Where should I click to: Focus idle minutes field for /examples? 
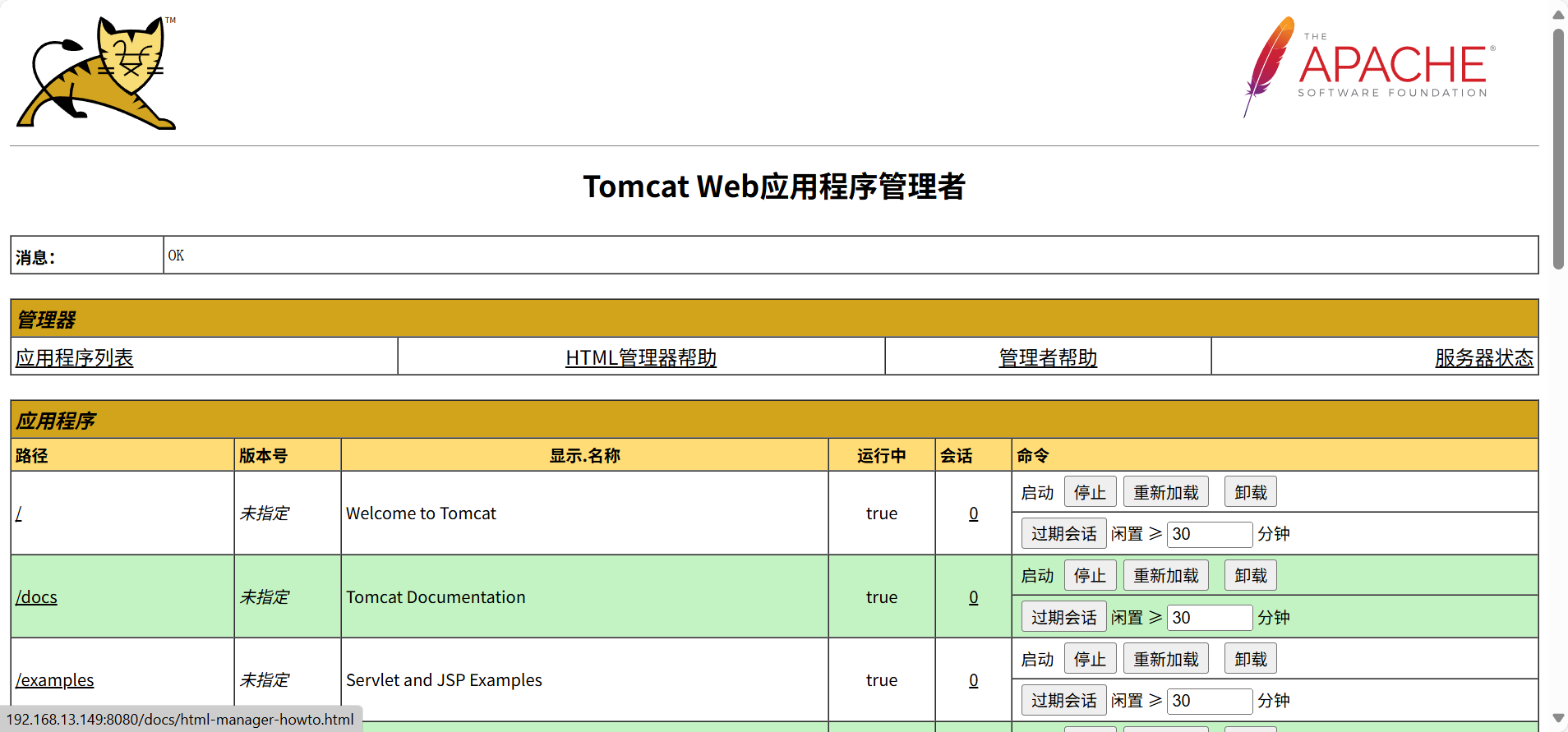pyautogui.click(x=1210, y=701)
